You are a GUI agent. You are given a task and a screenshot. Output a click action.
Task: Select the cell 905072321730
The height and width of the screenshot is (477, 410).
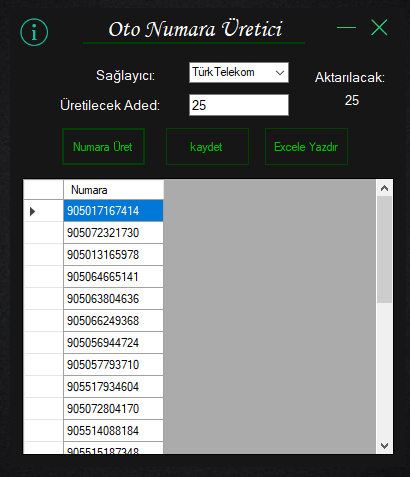click(113, 233)
